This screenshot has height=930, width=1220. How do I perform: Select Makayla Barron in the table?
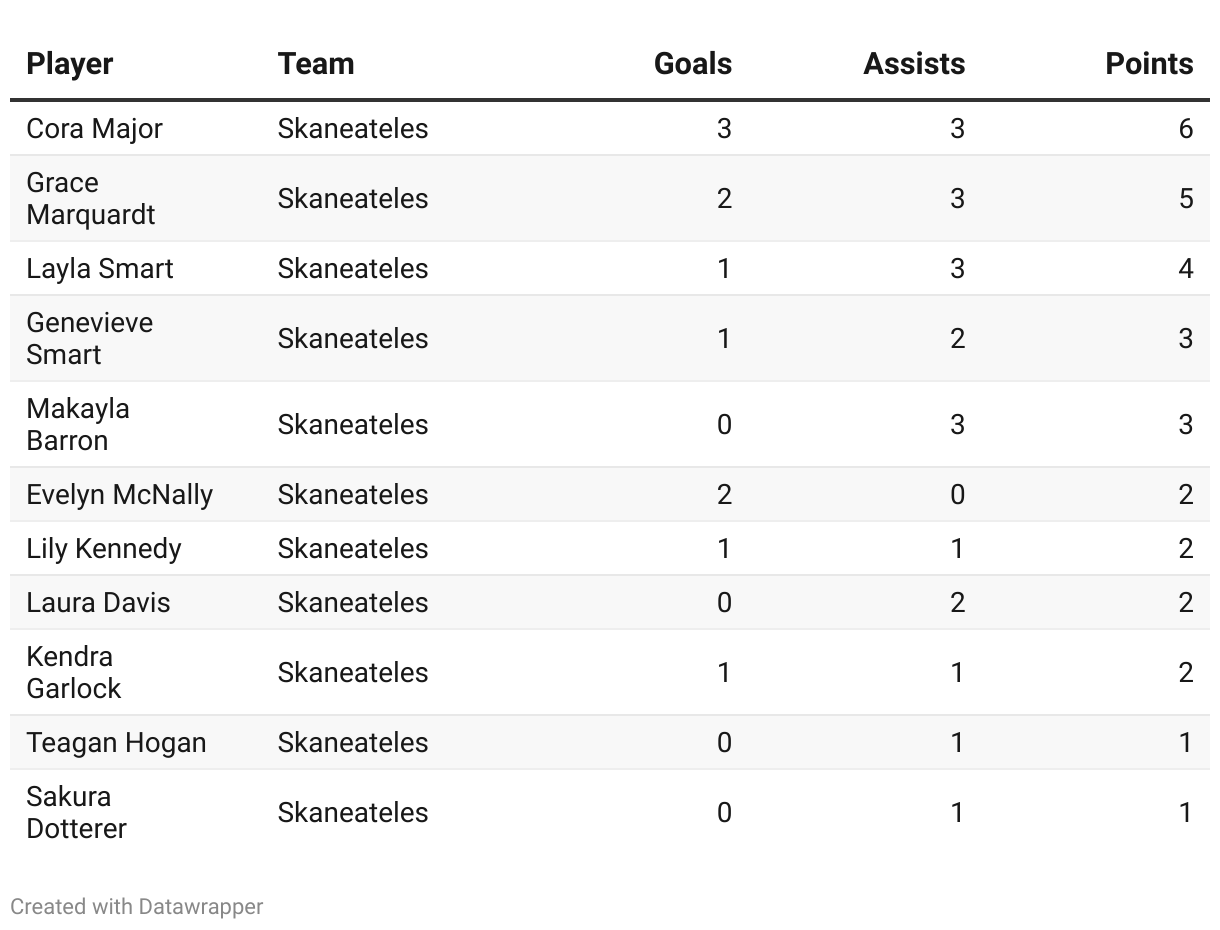(x=78, y=425)
